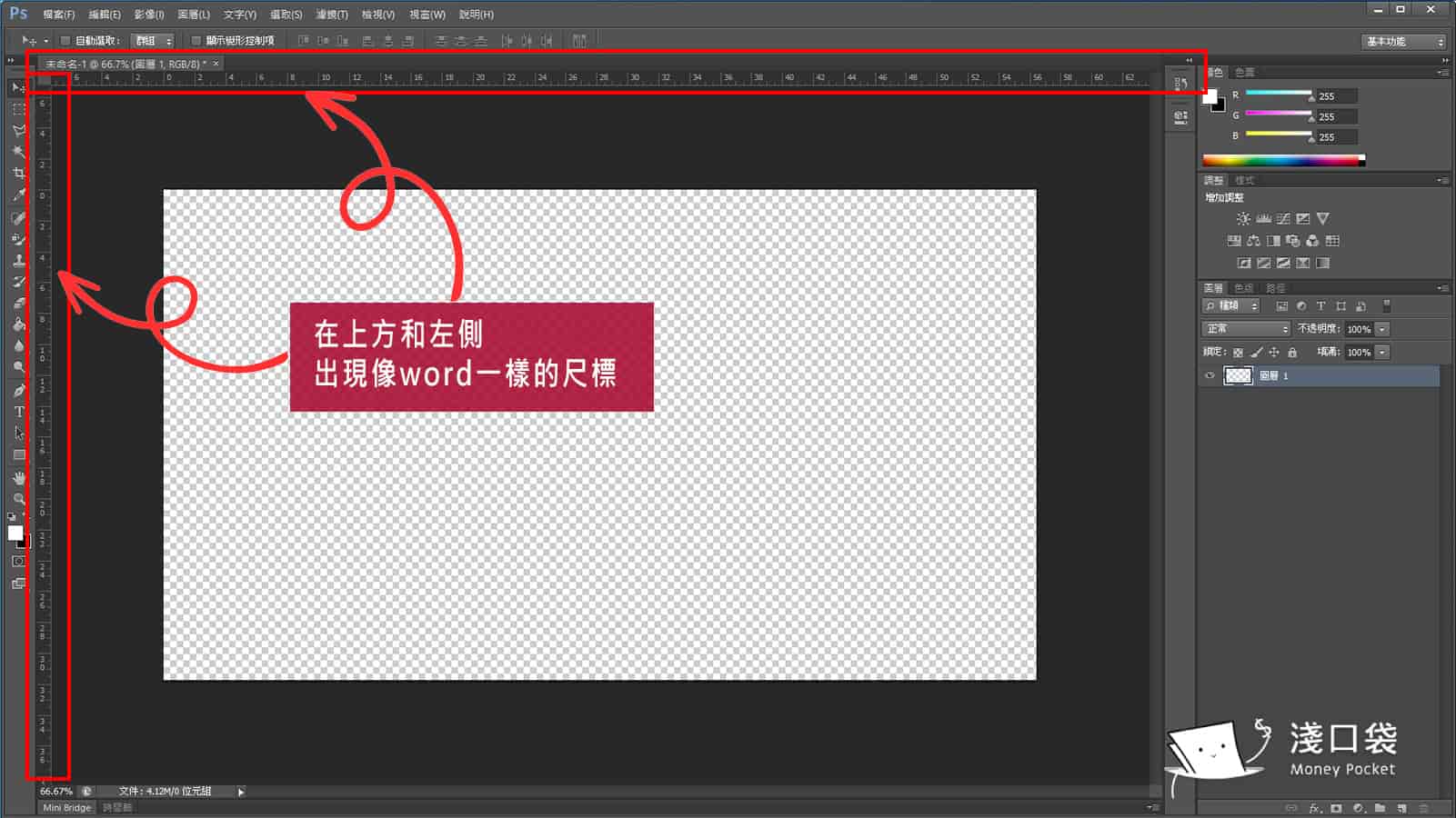Add a Curves adjustment layer
Image resolution: width=1456 pixels, height=818 pixels.
pyautogui.click(x=1281, y=218)
